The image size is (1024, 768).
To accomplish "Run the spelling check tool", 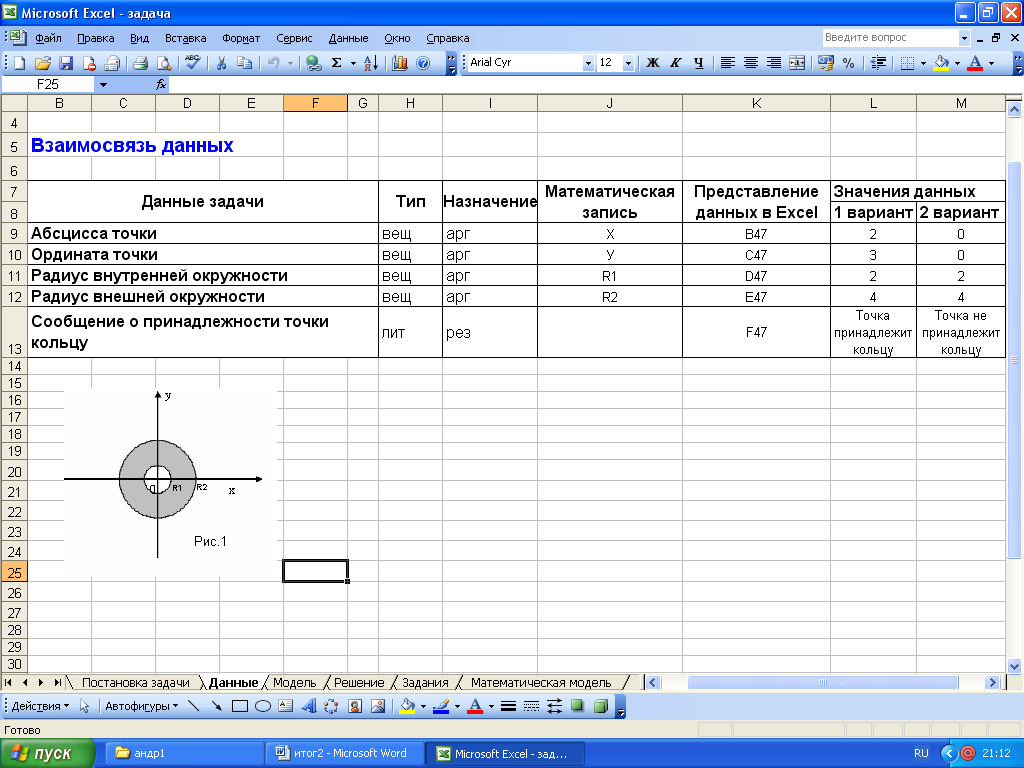I will pos(192,62).
